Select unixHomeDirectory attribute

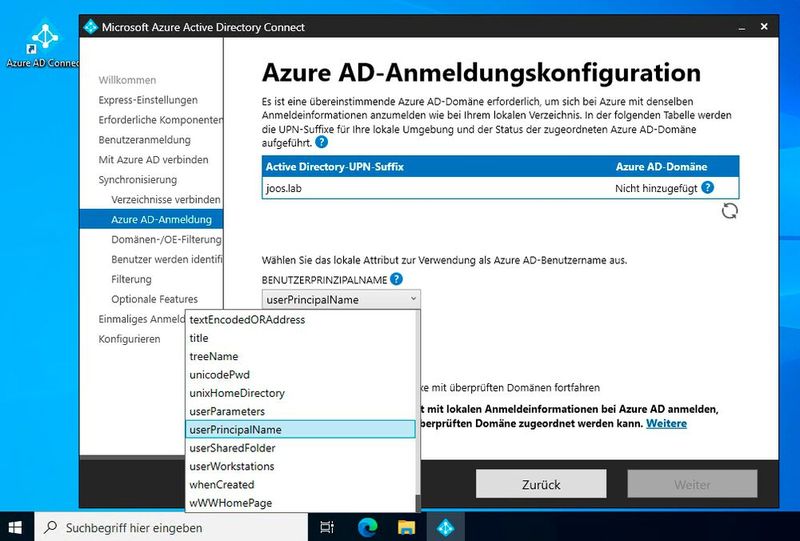click(301, 393)
